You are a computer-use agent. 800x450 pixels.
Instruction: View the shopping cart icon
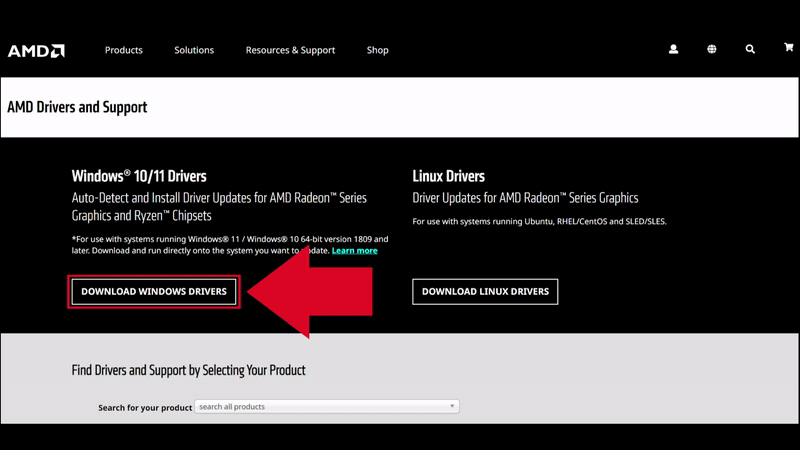point(788,49)
